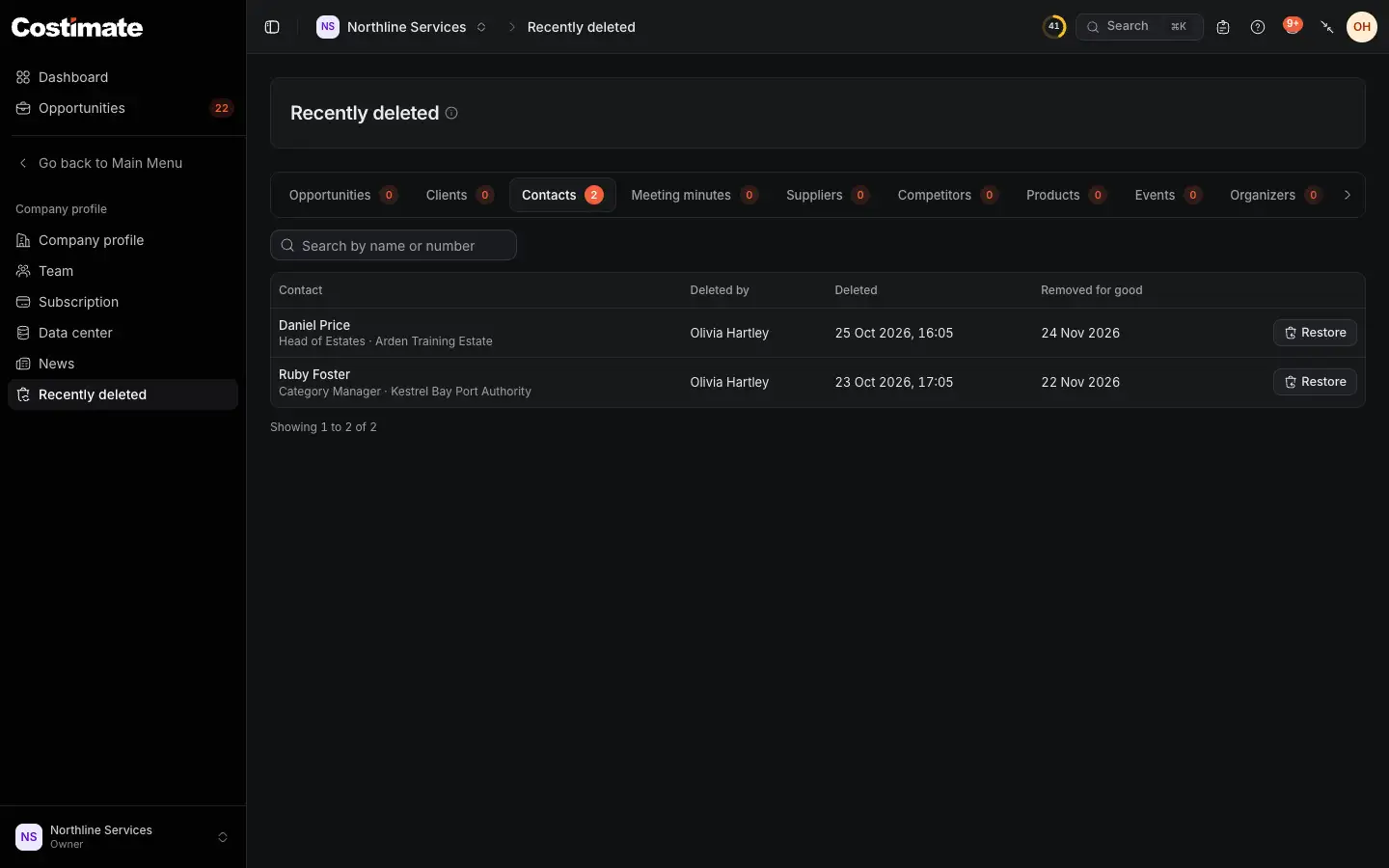
Task: Open the help question mark icon
Action: click(x=1258, y=27)
